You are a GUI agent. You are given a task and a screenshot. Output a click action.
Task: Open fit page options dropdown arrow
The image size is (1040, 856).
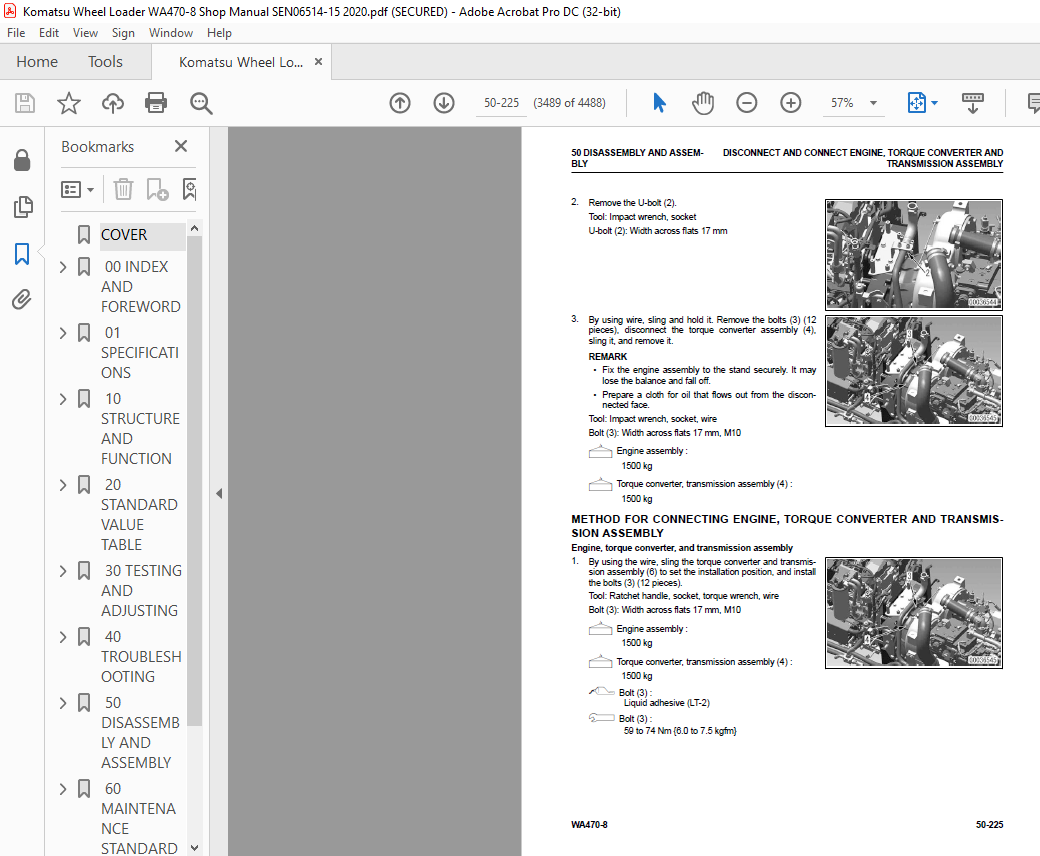pos(935,103)
